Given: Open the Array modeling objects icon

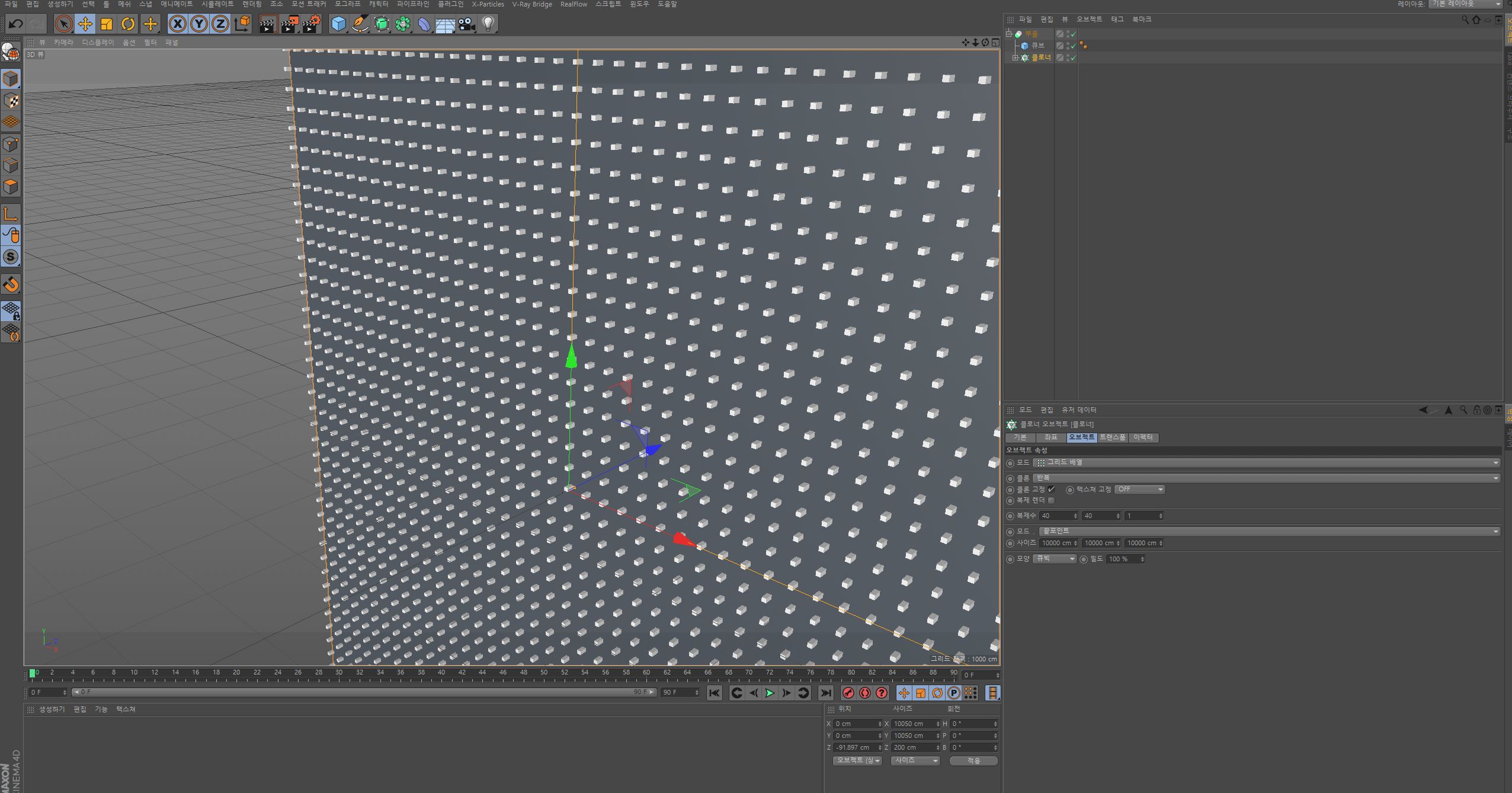Looking at the screenshot, I should point(403,24).
